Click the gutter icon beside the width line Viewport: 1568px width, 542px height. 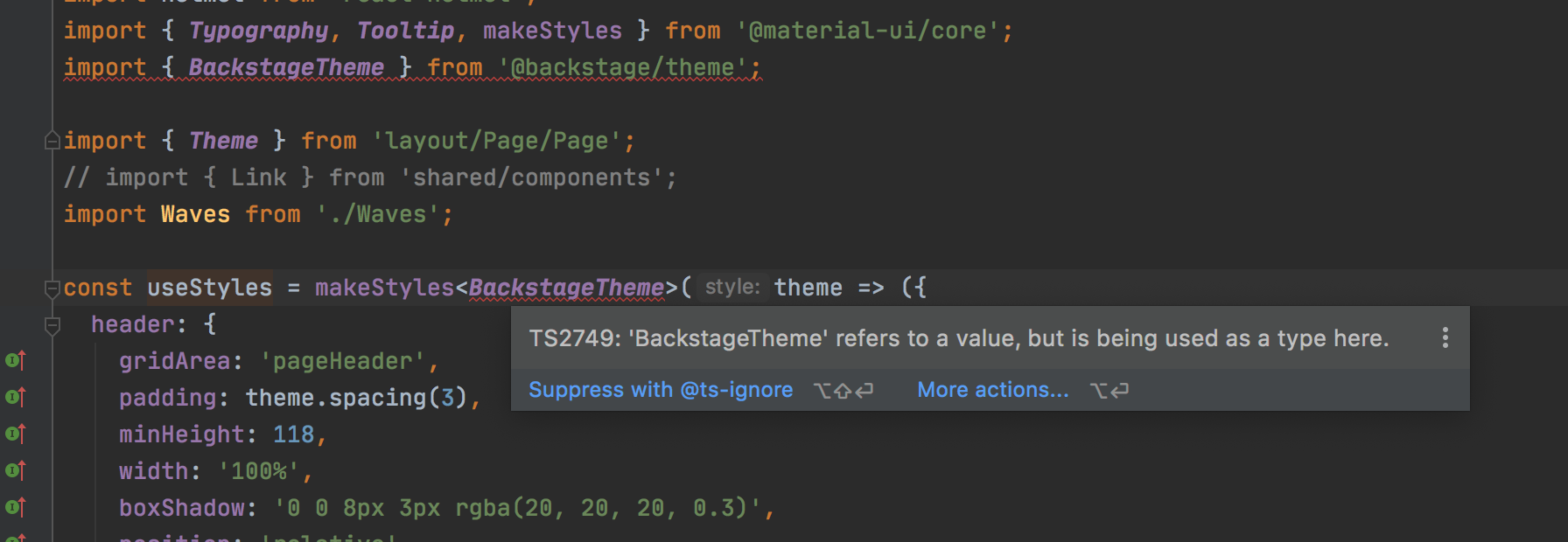[11, 470]
